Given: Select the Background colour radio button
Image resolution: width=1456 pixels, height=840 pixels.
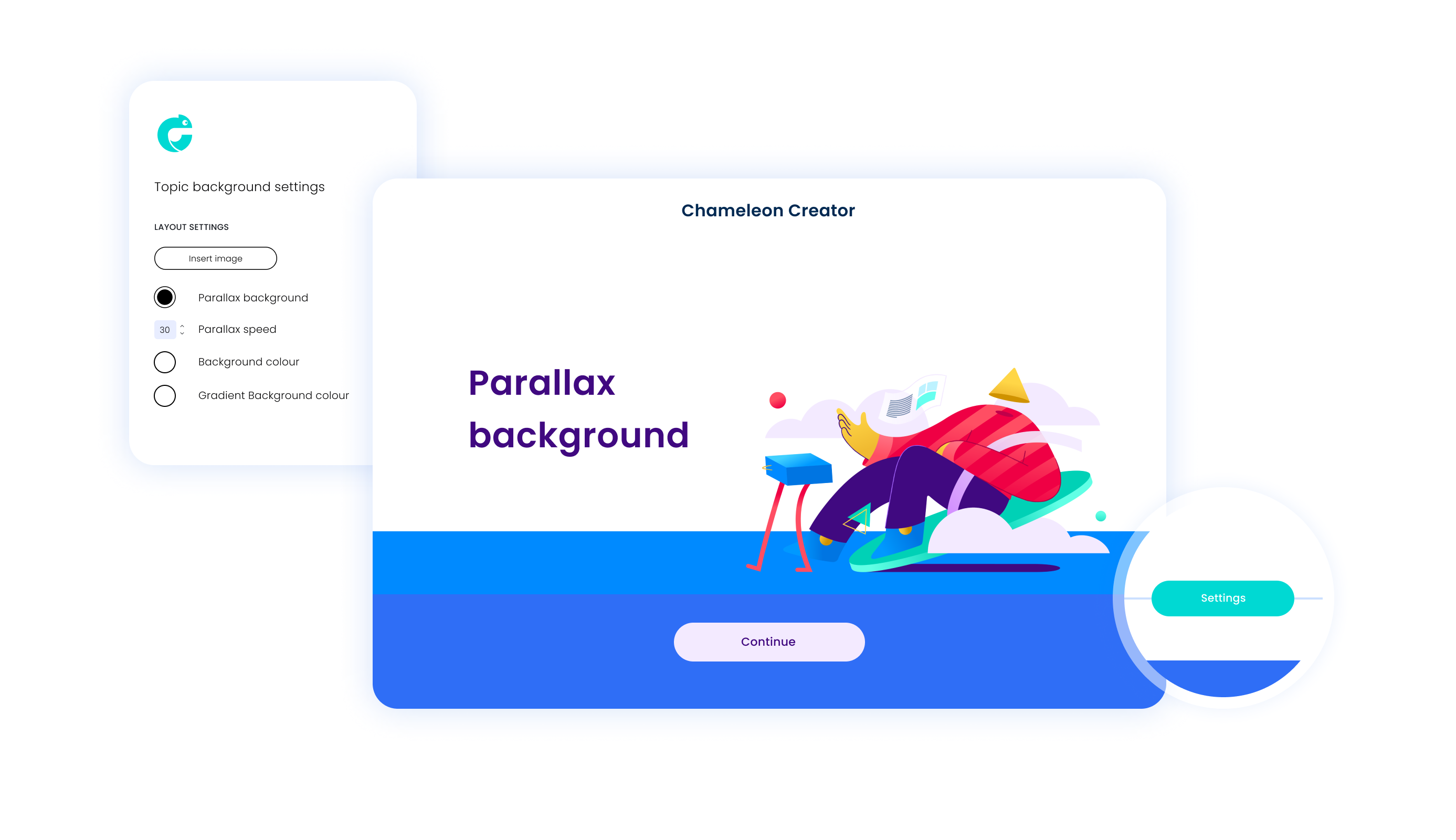Looking at the screenshot, I should click(x=164, y=362).
